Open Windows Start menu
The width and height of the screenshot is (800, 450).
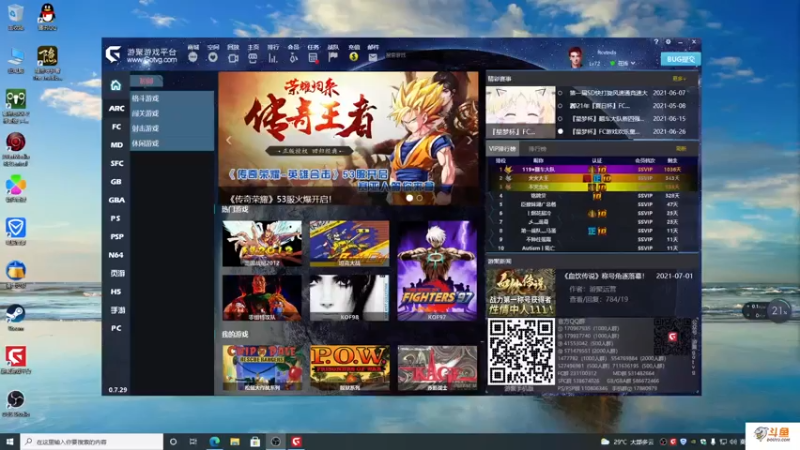10,441
